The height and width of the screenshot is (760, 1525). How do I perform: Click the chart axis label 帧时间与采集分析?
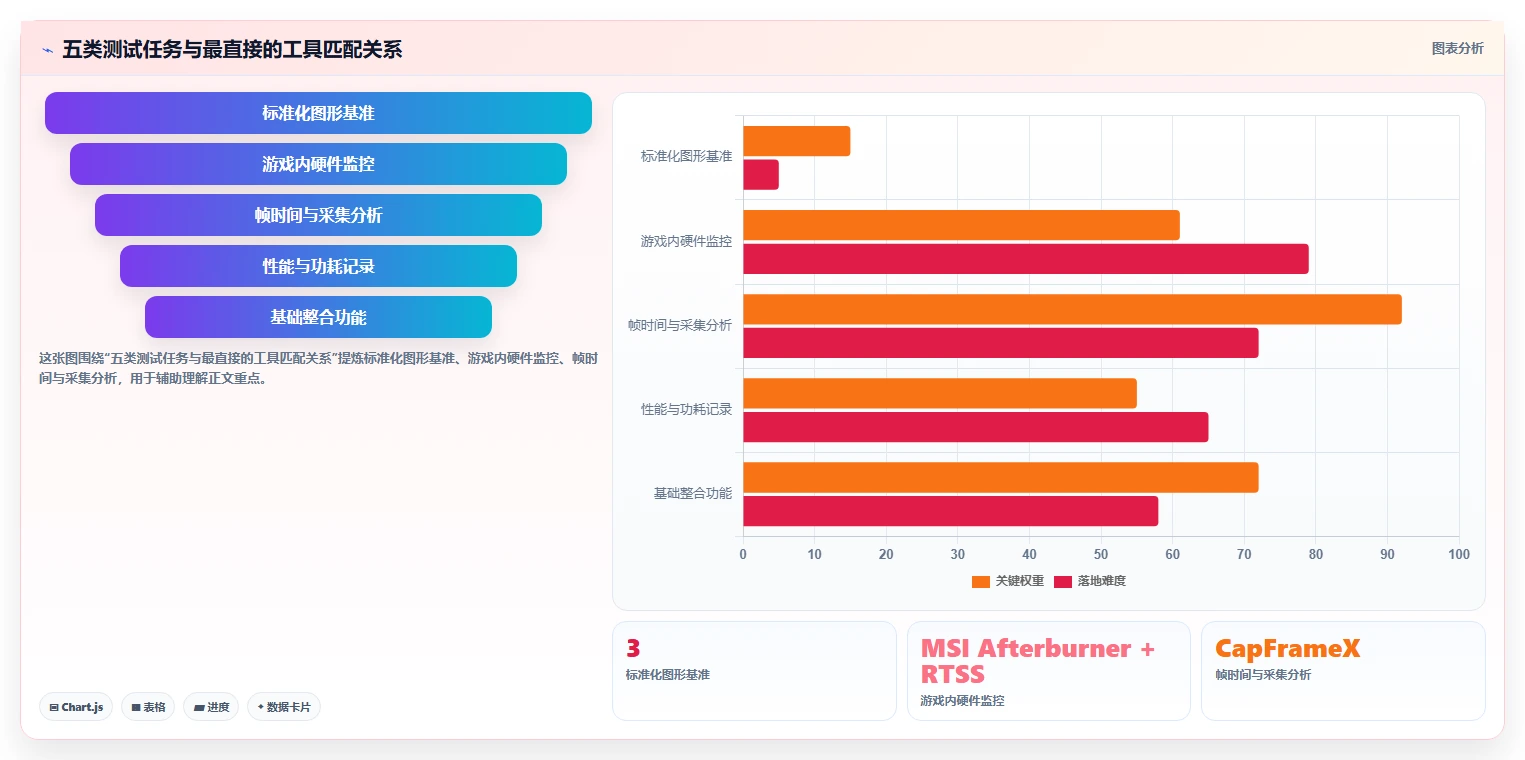pyautogui.click(x=680, y=325)
